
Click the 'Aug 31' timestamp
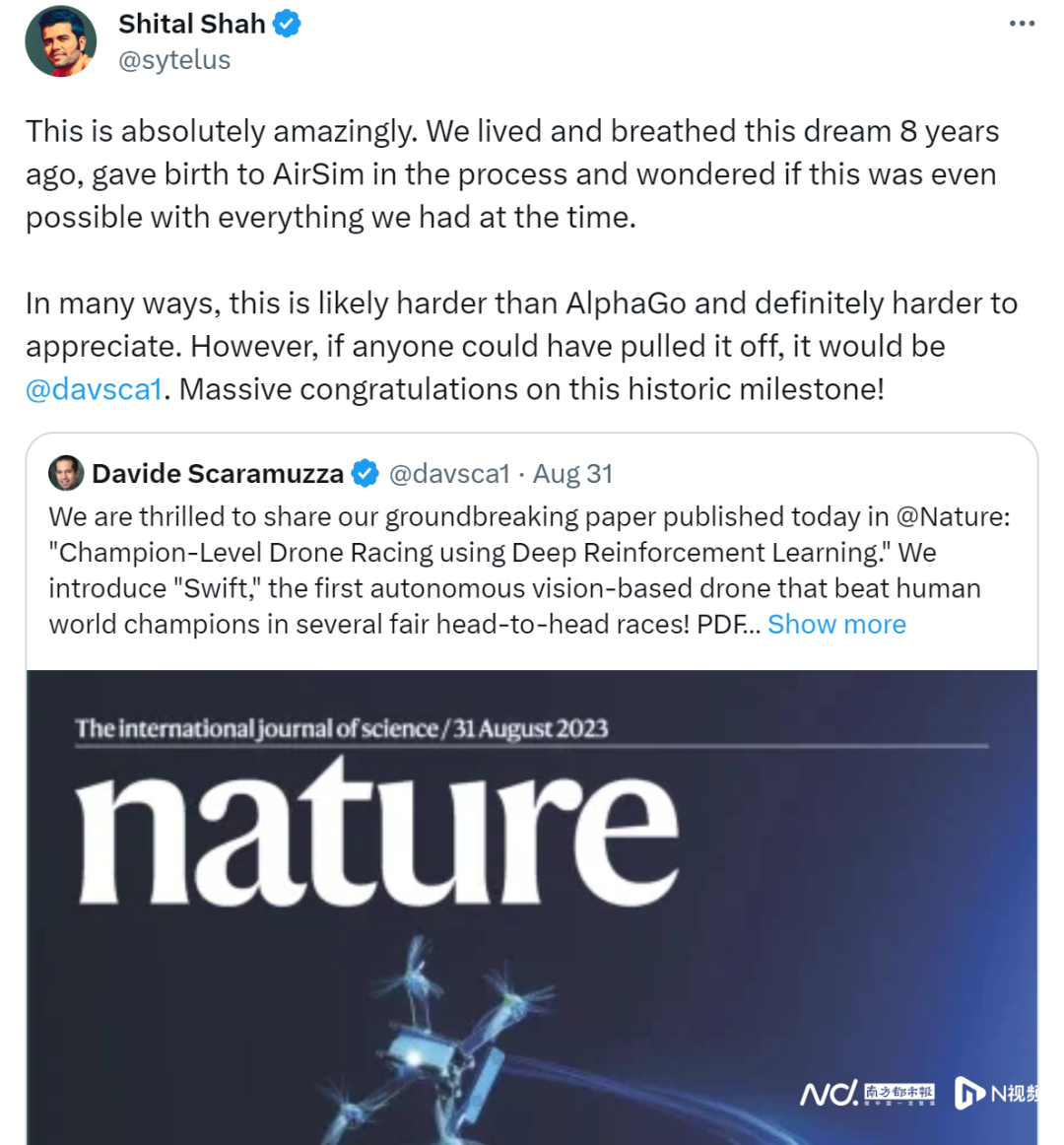pyautogui.click(x=573, y=474)
